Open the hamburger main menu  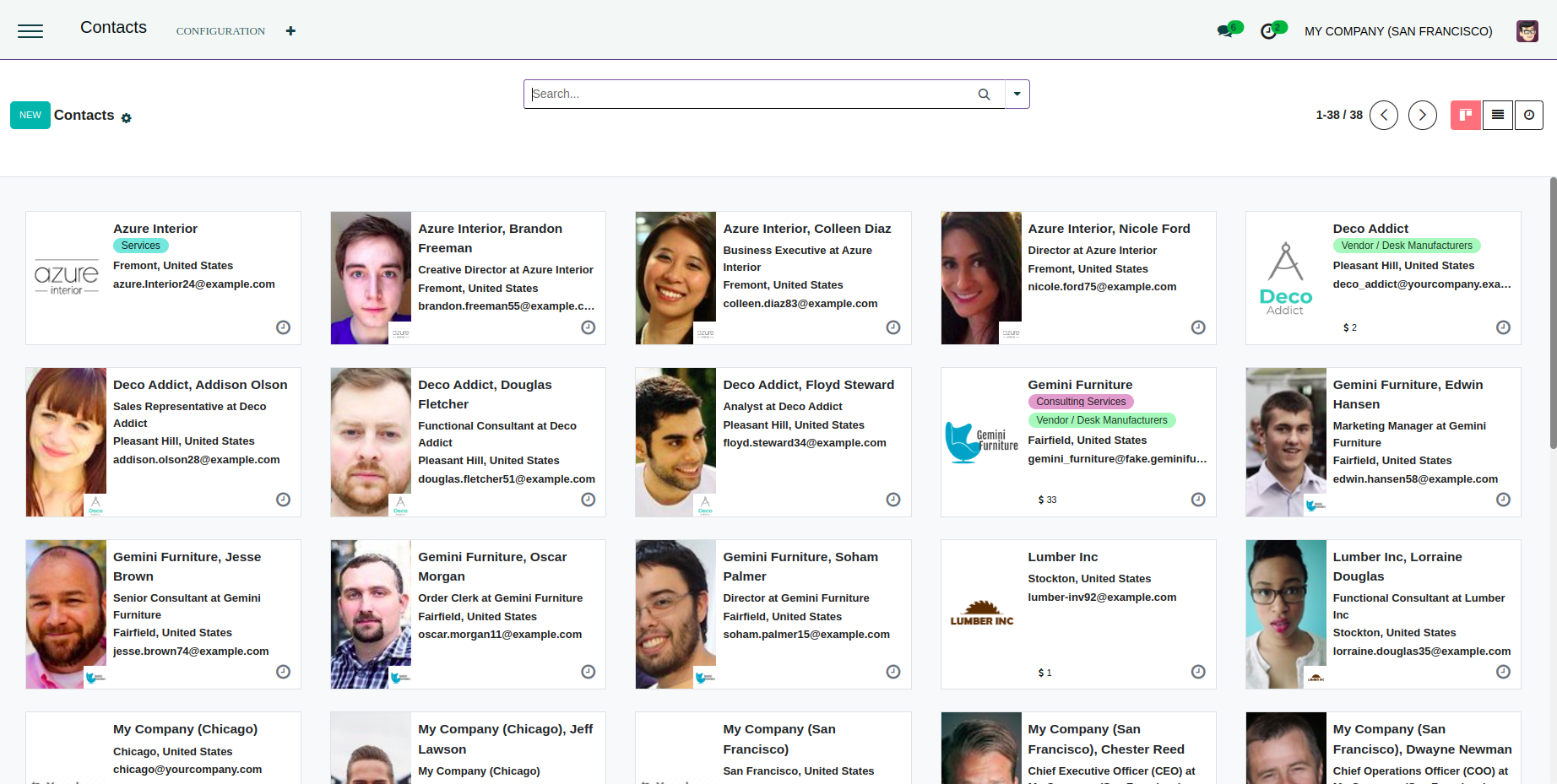(30, 31)
